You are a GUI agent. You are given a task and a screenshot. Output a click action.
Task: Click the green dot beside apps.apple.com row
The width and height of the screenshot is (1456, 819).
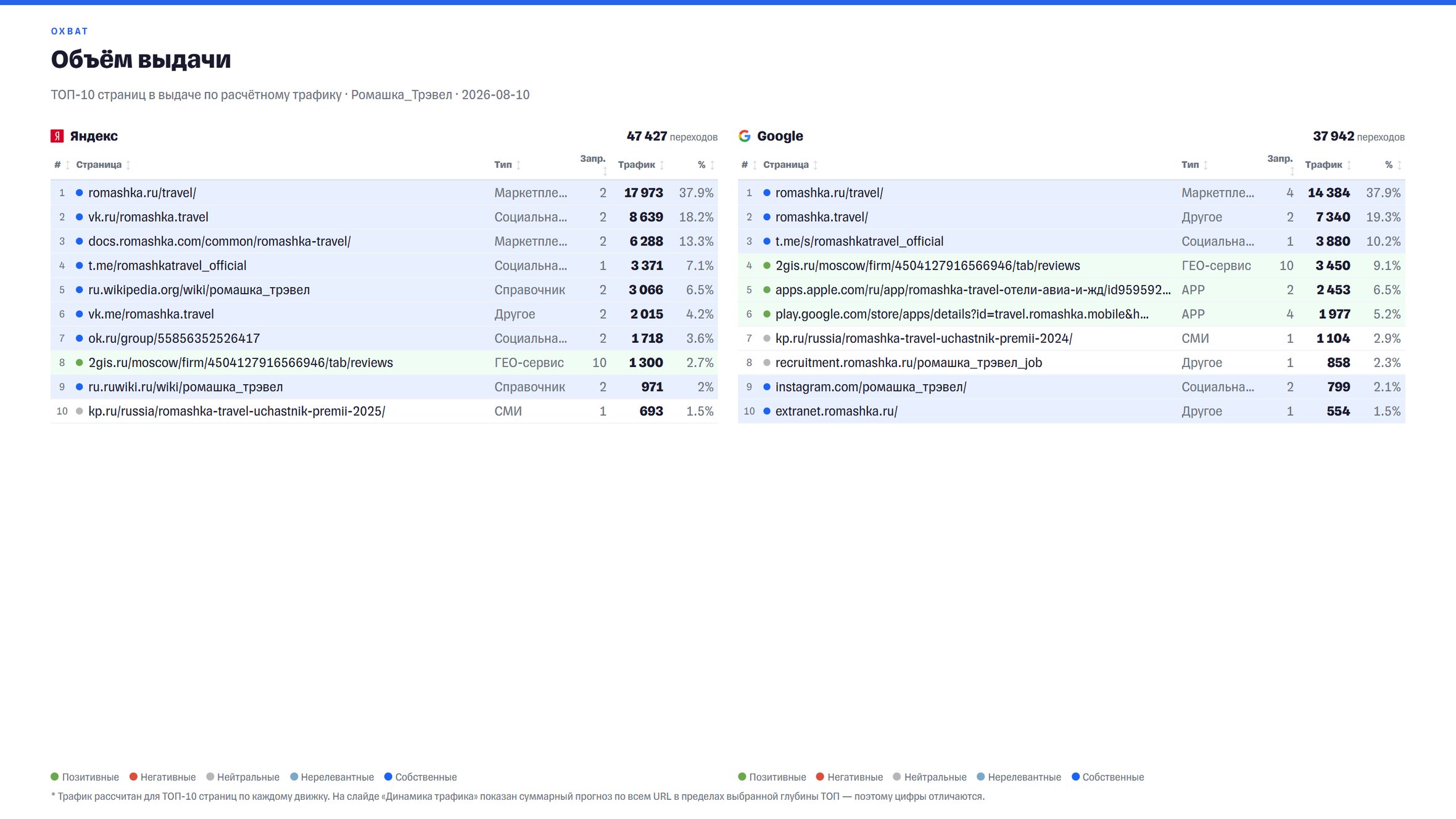tap(767, 290)
